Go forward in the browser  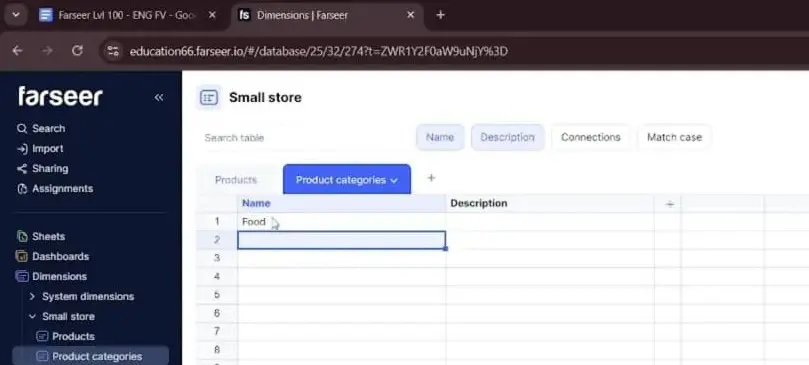47,51
